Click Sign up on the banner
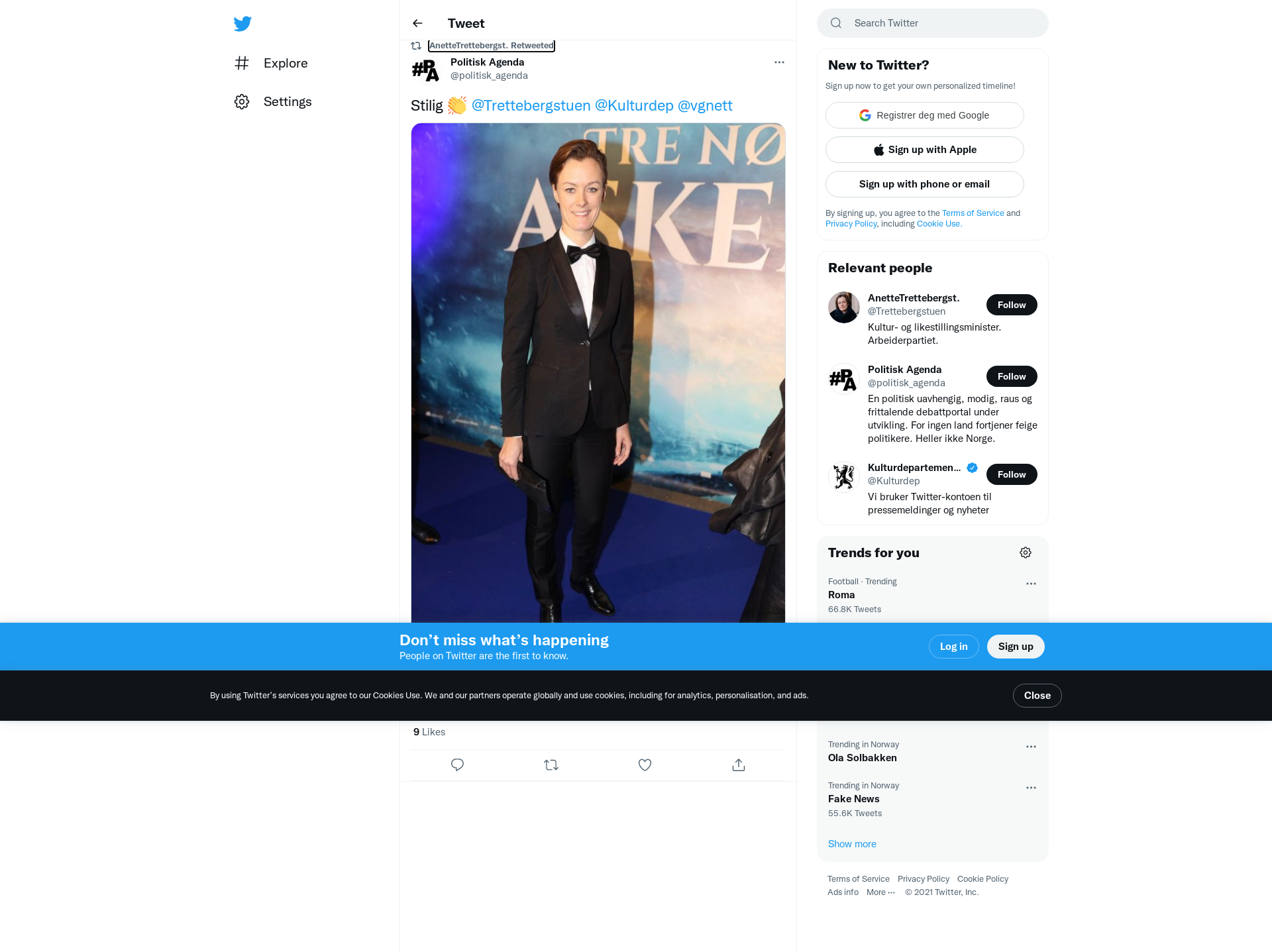Viewport: 1272px width, 952px height. [1016, 647]
